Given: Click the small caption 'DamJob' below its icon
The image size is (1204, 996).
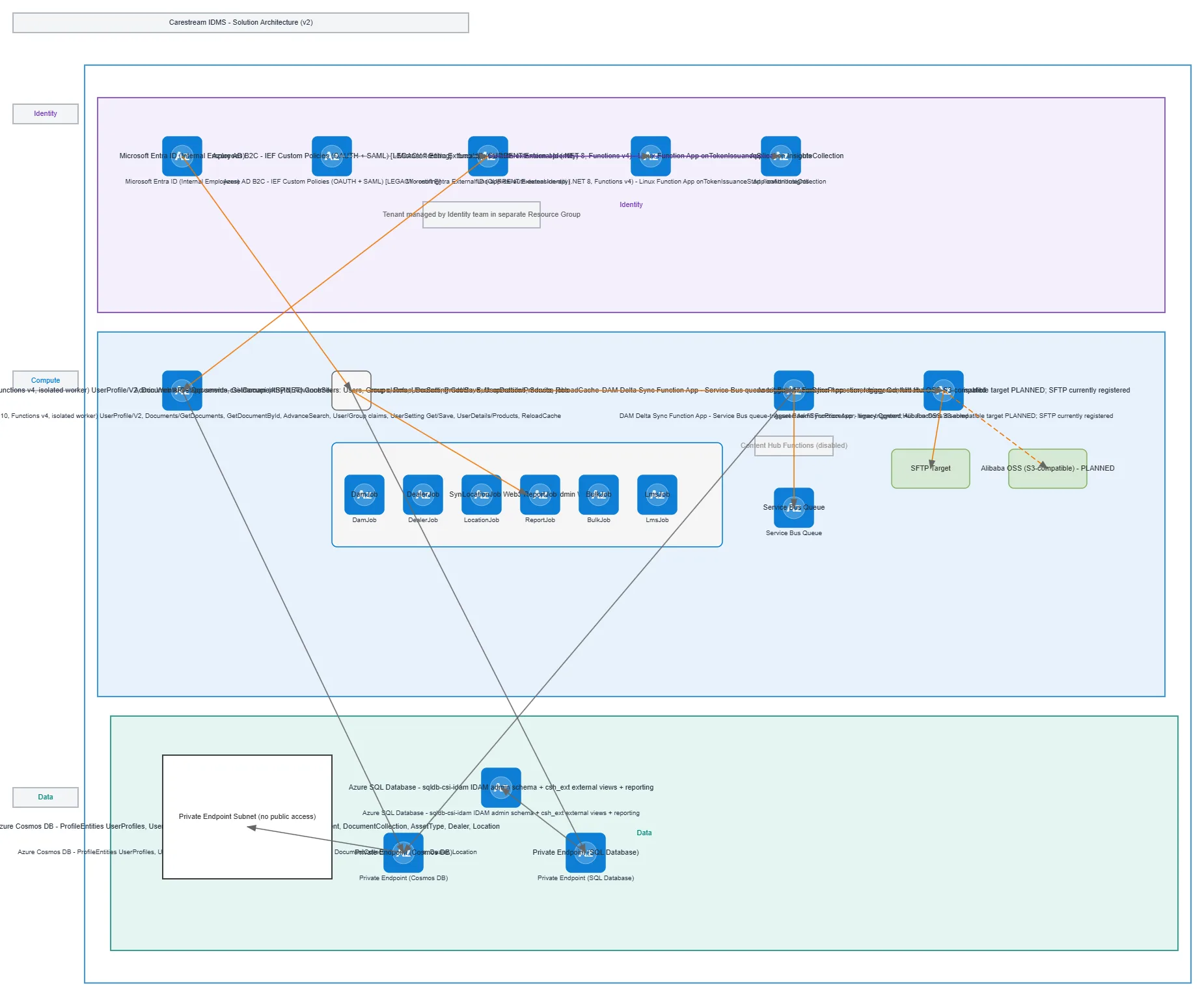Looking at the screenshot, I should pyautogui.click(x=364, y=520).
